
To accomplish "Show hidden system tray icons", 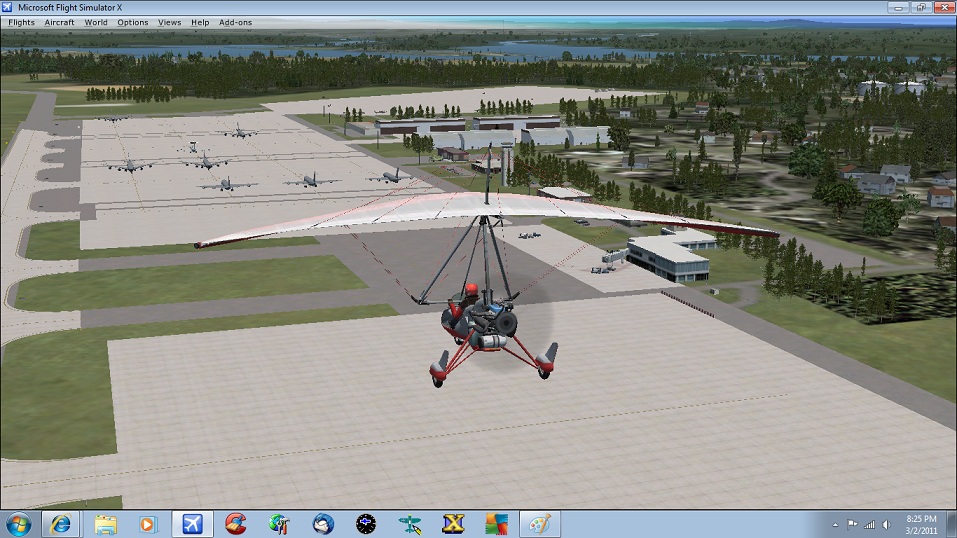I will tap(835, 524).
